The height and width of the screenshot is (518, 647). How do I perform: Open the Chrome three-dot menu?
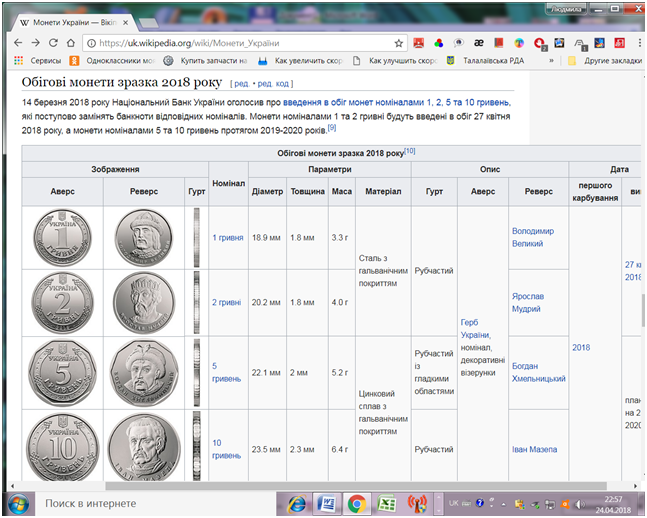click(x=640, y=43)
